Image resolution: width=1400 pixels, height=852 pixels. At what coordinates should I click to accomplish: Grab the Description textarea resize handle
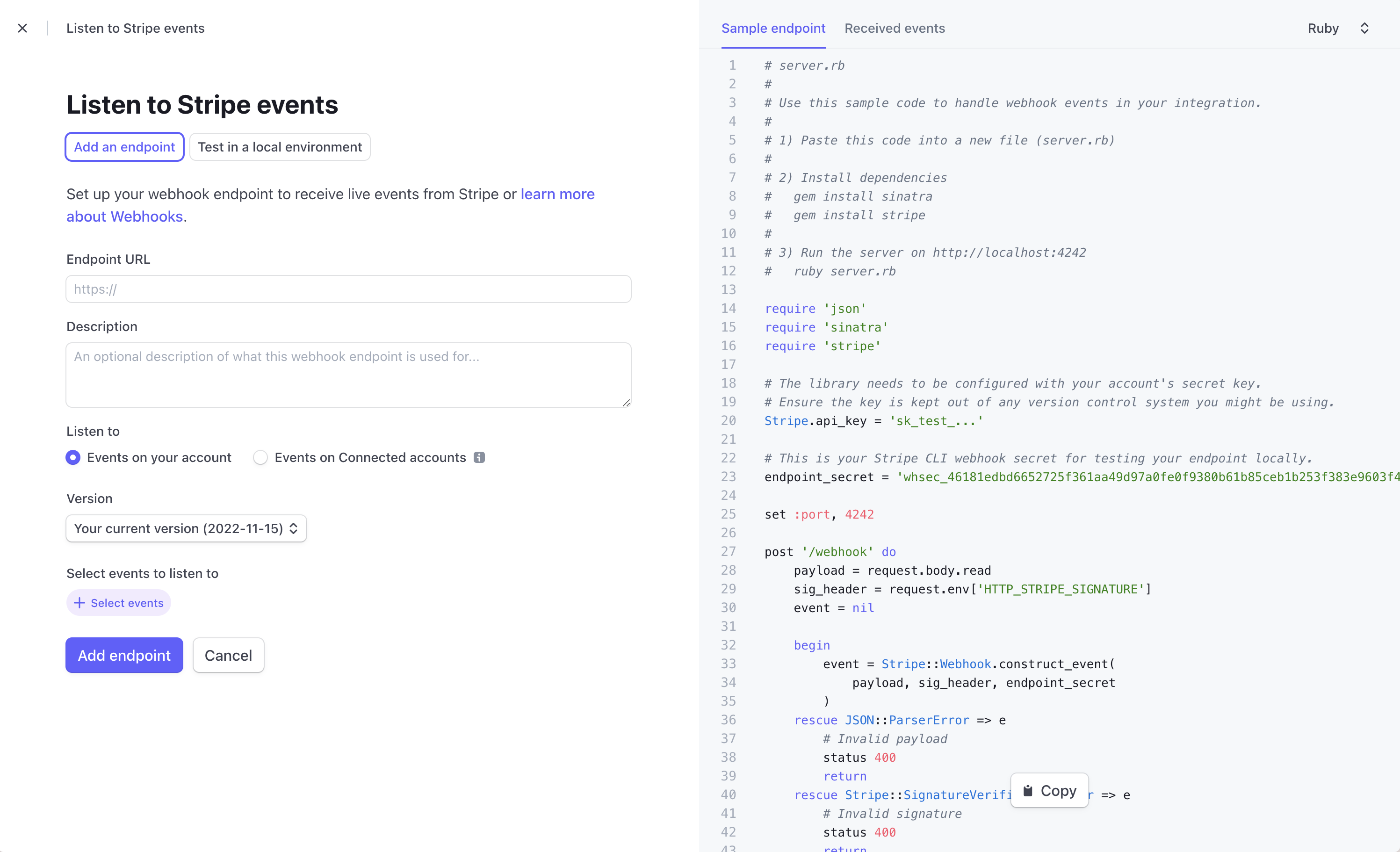[626, 403]
